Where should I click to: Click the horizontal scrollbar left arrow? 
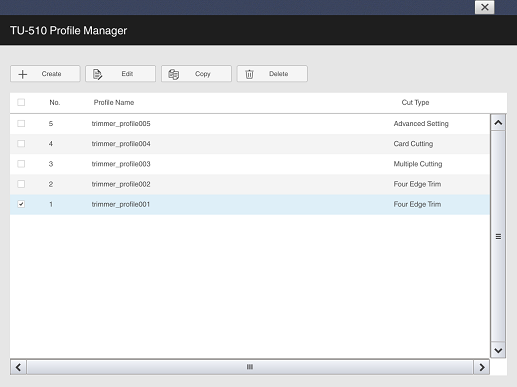[x=18, y=367]
